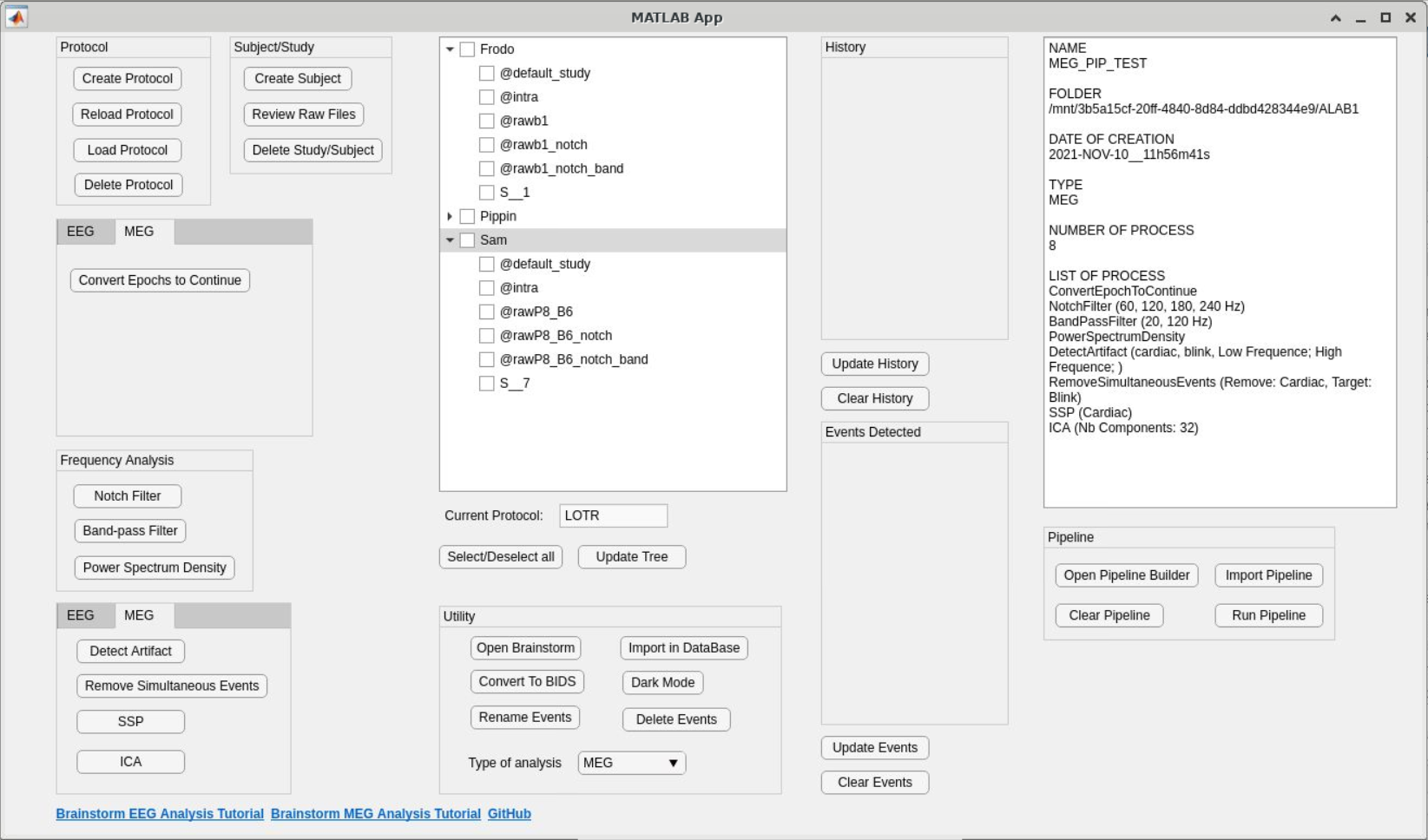
Task: Click Run Pipeline
Action: click(1268, 615)
